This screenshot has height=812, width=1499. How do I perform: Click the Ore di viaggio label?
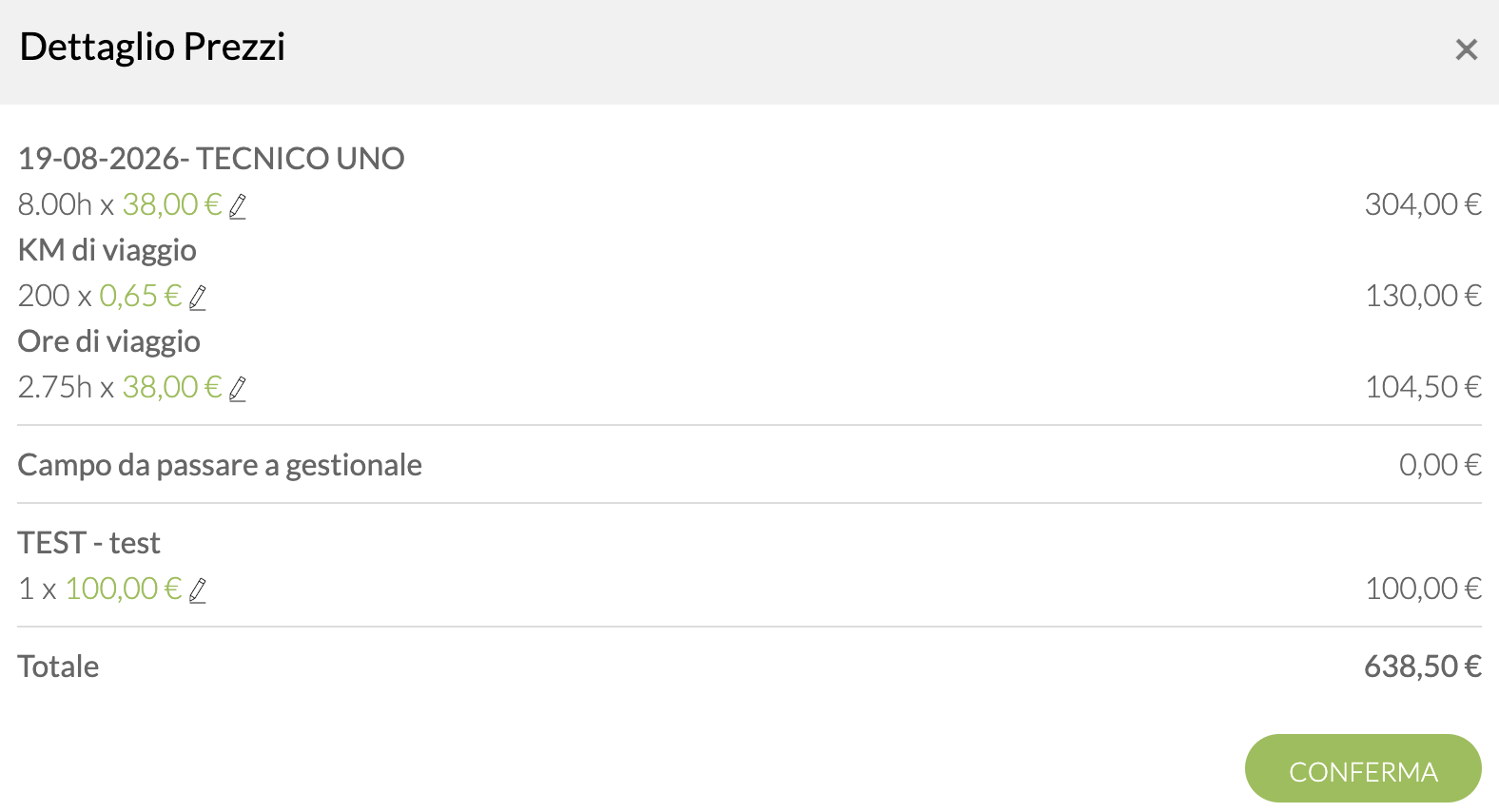(109, 341)
